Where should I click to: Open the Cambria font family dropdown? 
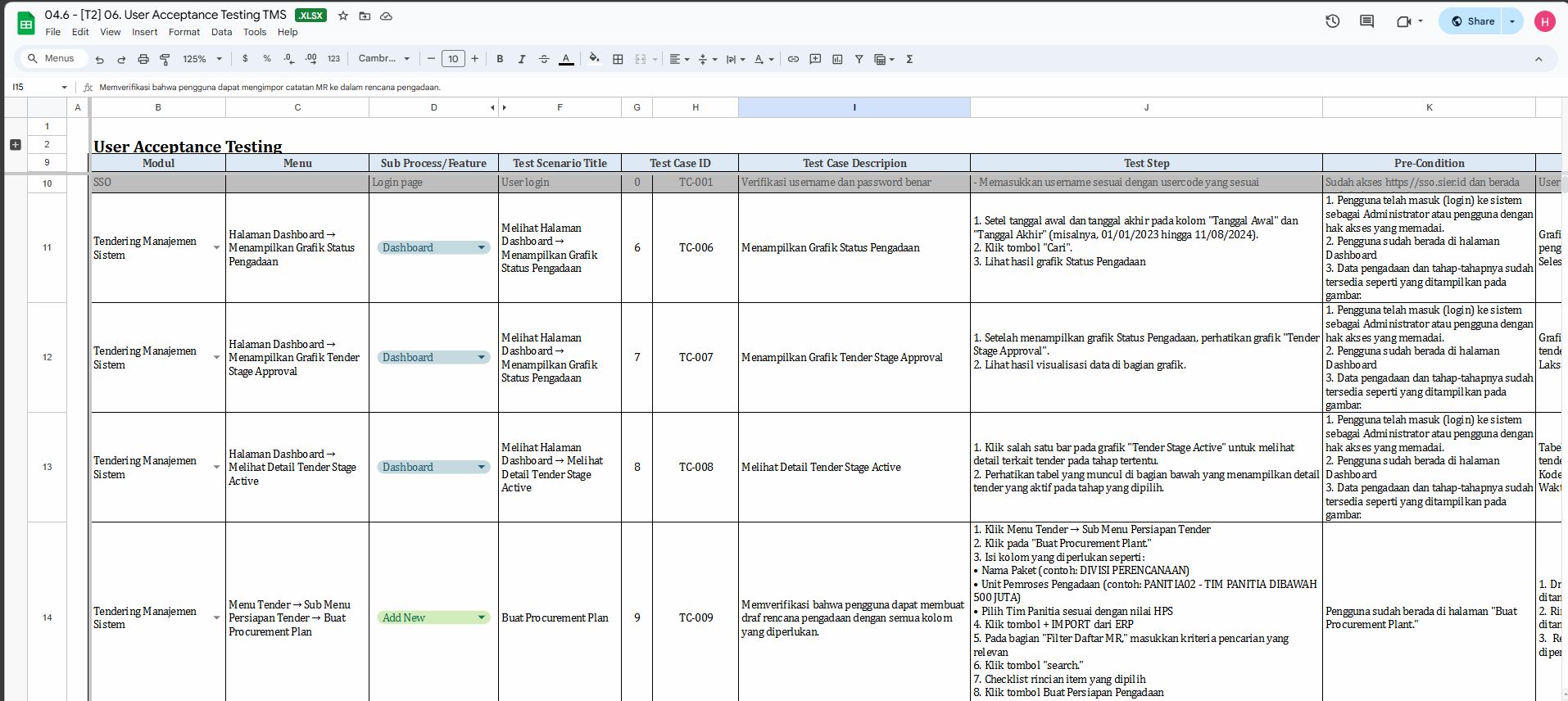(383, 59)
